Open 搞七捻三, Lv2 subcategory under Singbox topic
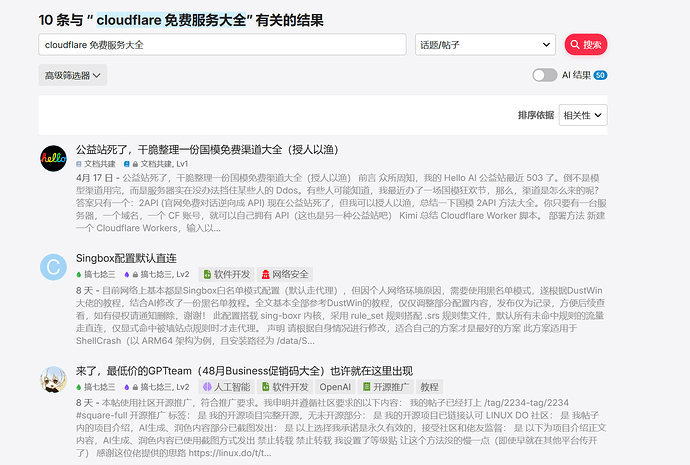Screen dimensions: 690x465 pos(156,275)
